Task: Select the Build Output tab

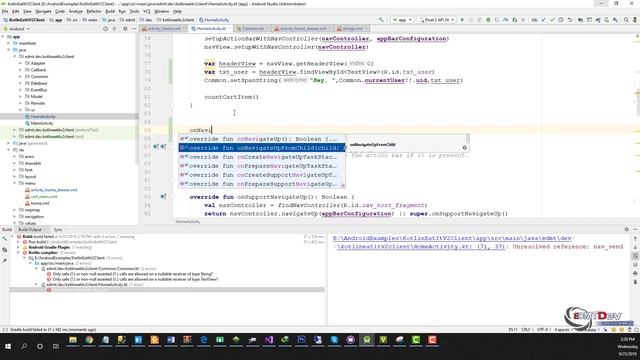Action: coord(30,229)
